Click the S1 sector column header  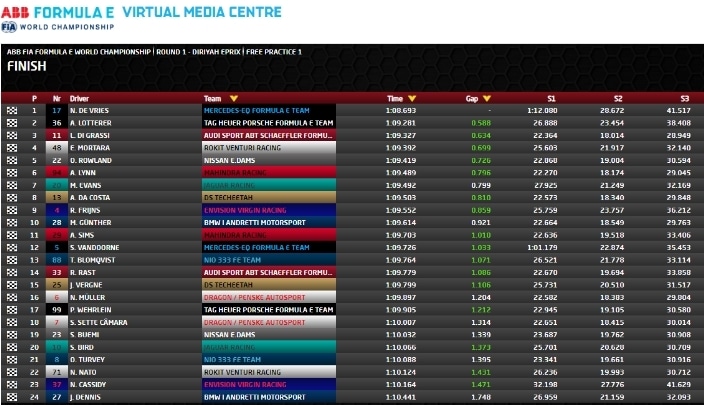pos(551,99)
